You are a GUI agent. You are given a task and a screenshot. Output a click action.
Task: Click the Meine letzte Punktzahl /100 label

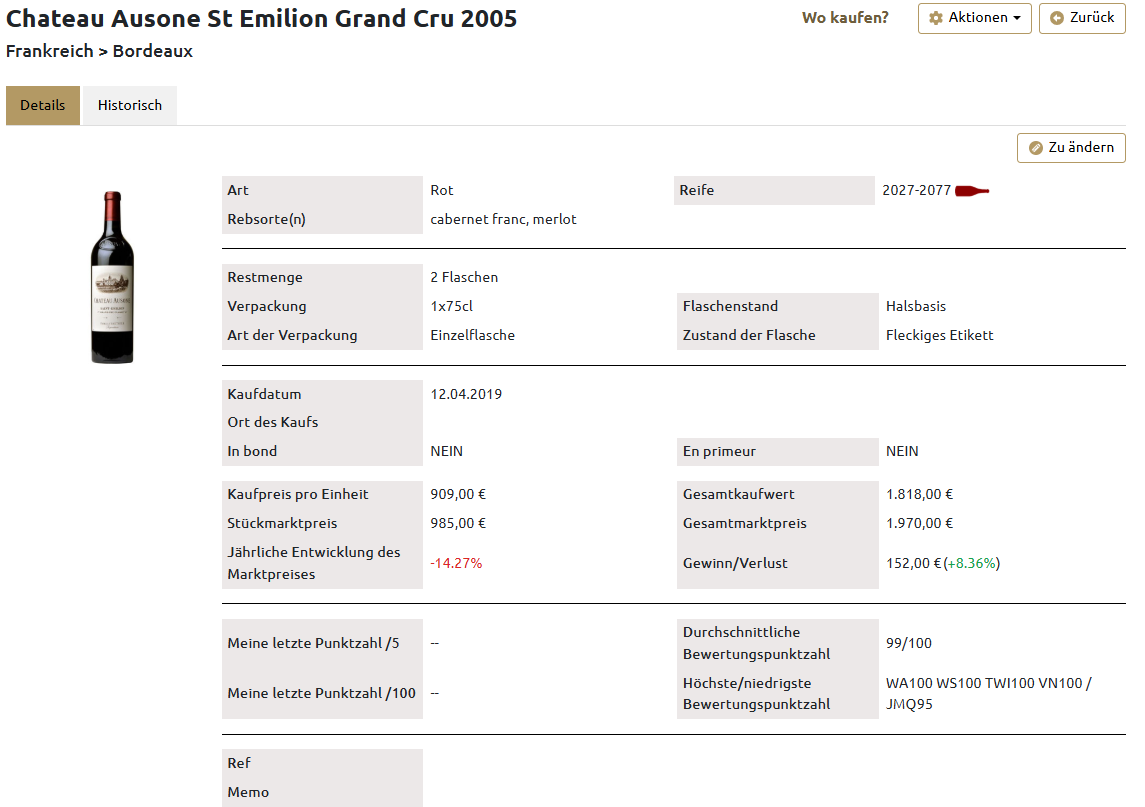pos(321,693)
